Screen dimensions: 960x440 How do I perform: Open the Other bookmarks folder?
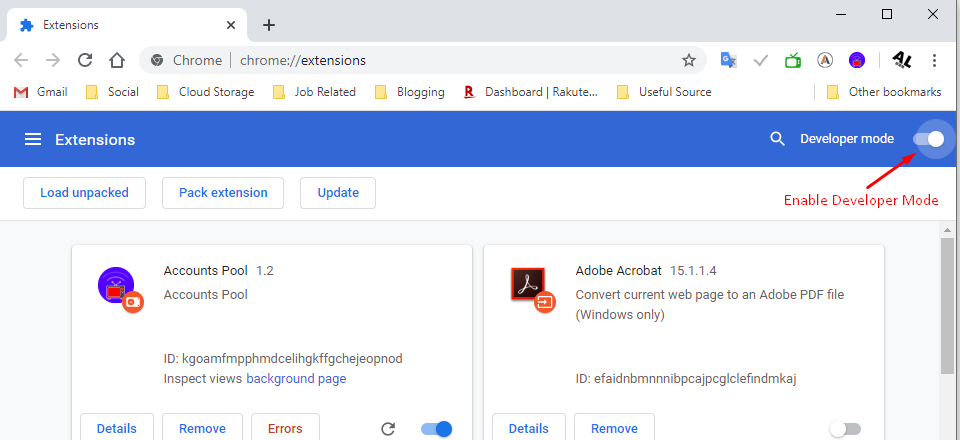[x=883, y=92]
